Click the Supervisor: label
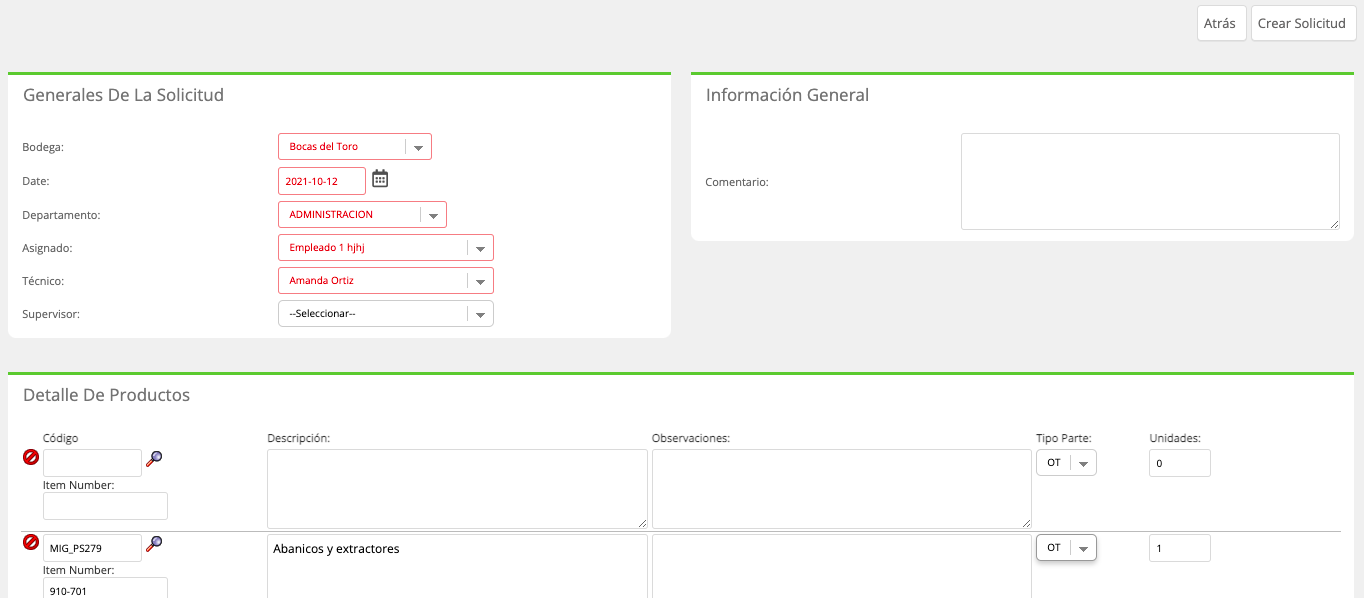Screen dimensions: 1364x598 click(x=51, y=314)
